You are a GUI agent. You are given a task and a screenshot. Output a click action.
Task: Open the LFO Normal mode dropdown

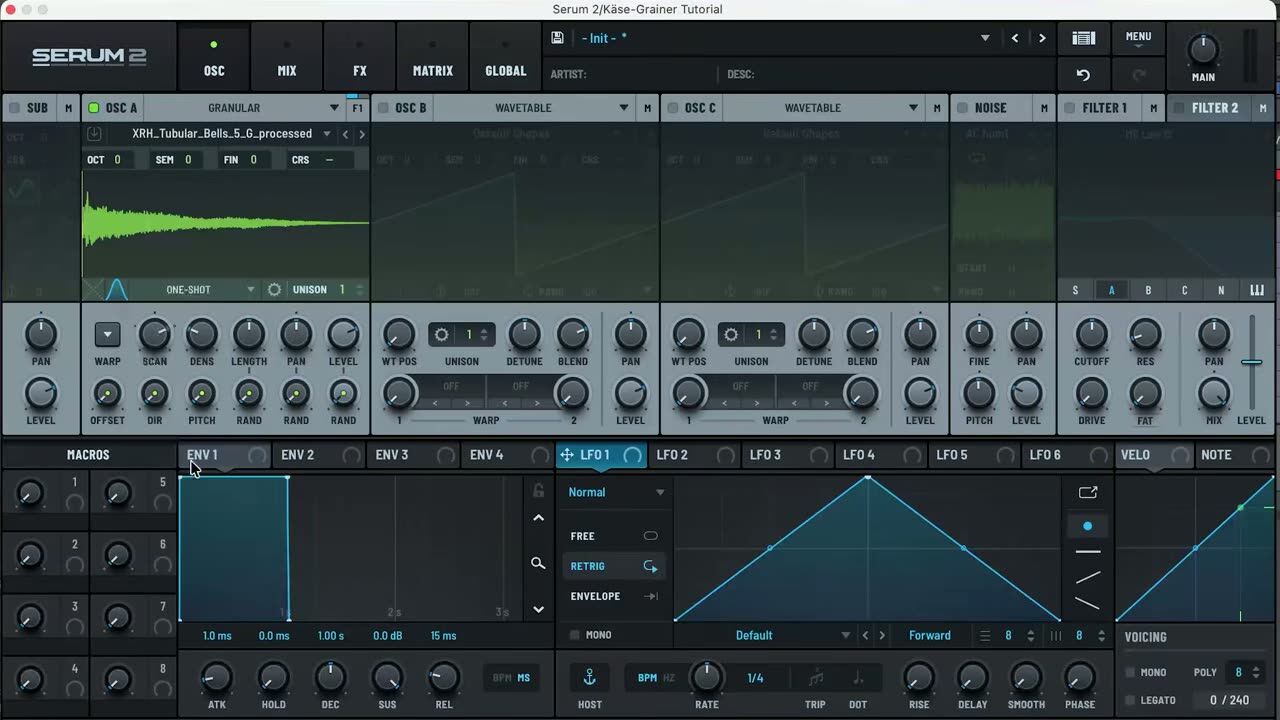[x=616, y=492]
